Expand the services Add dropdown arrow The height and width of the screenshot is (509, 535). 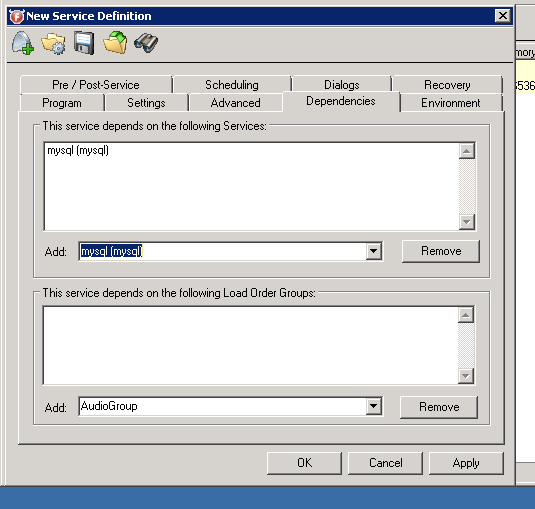374,251
